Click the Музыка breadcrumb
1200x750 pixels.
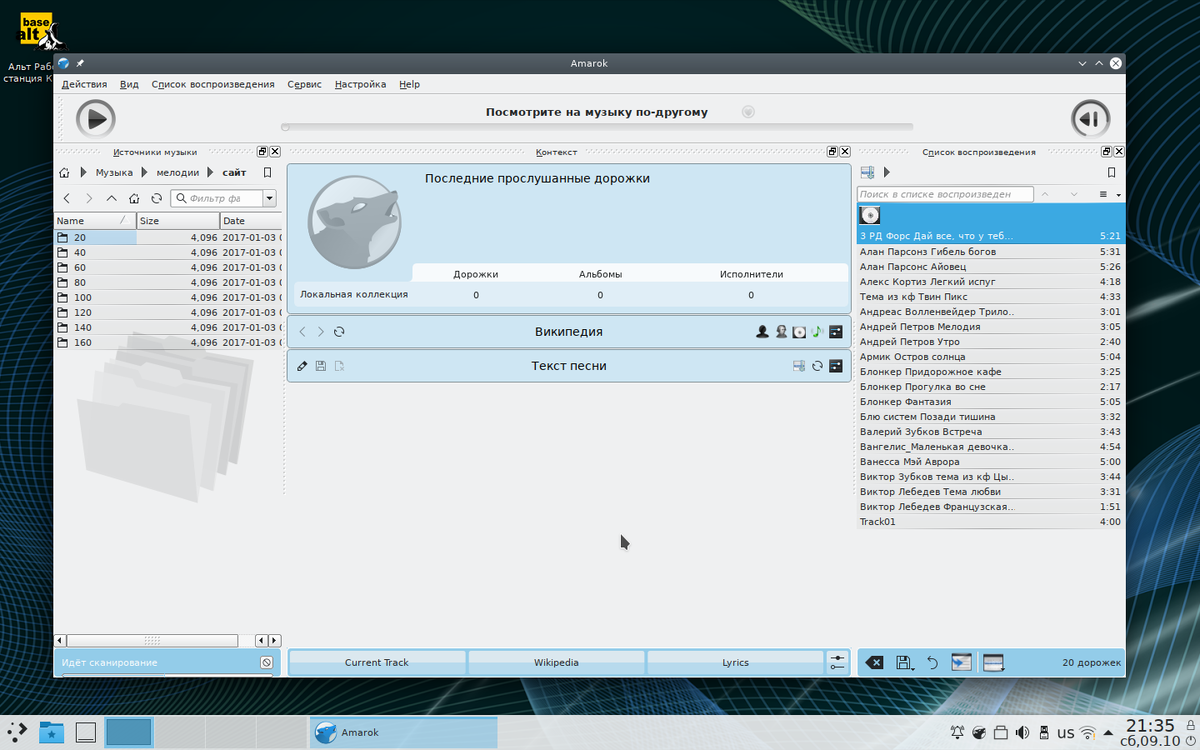[x=114, y=172]
